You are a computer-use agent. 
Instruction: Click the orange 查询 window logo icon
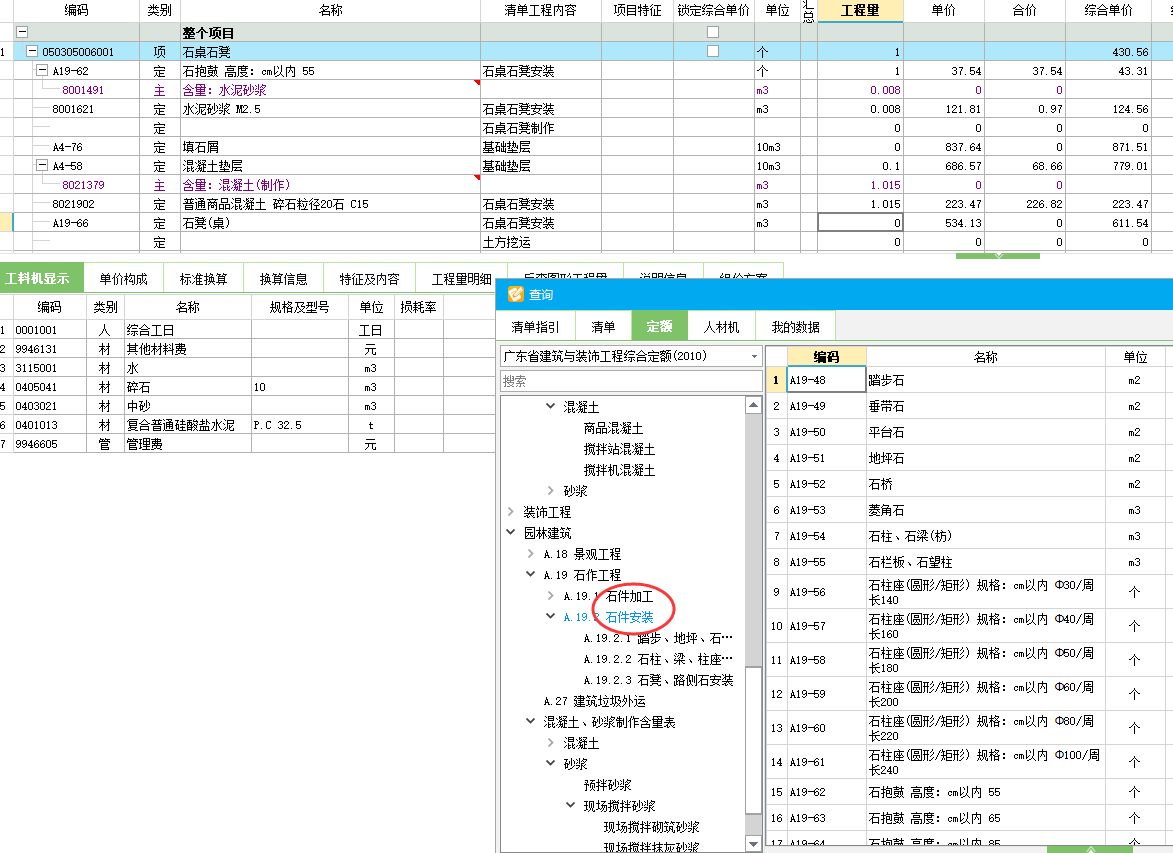[x=515, y=293]
